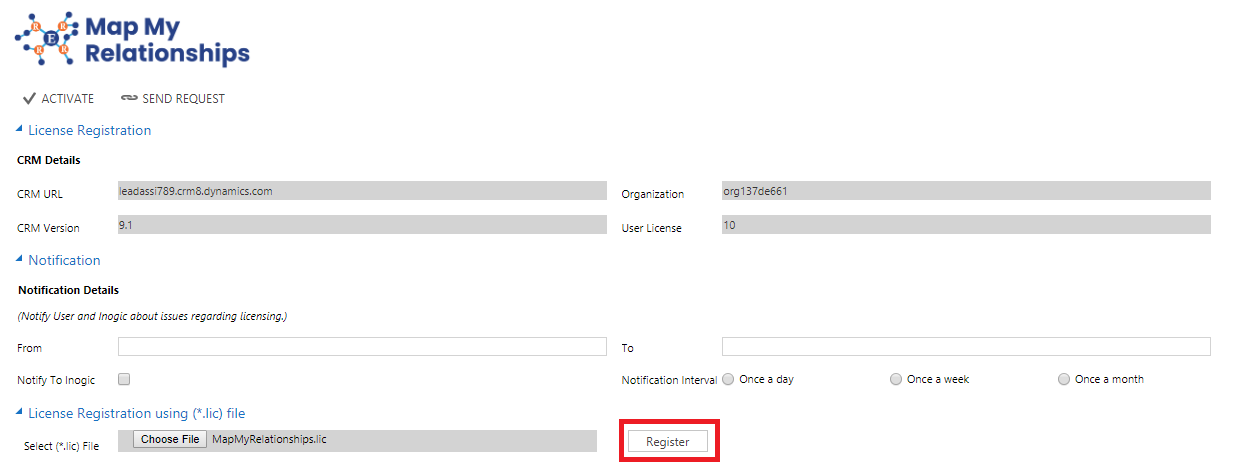Image resolution: width=1237 pixels, height=475 pixels.
Task: Select Once a month notification interval
Action: pyautogui.click(x=1064, y=379)
